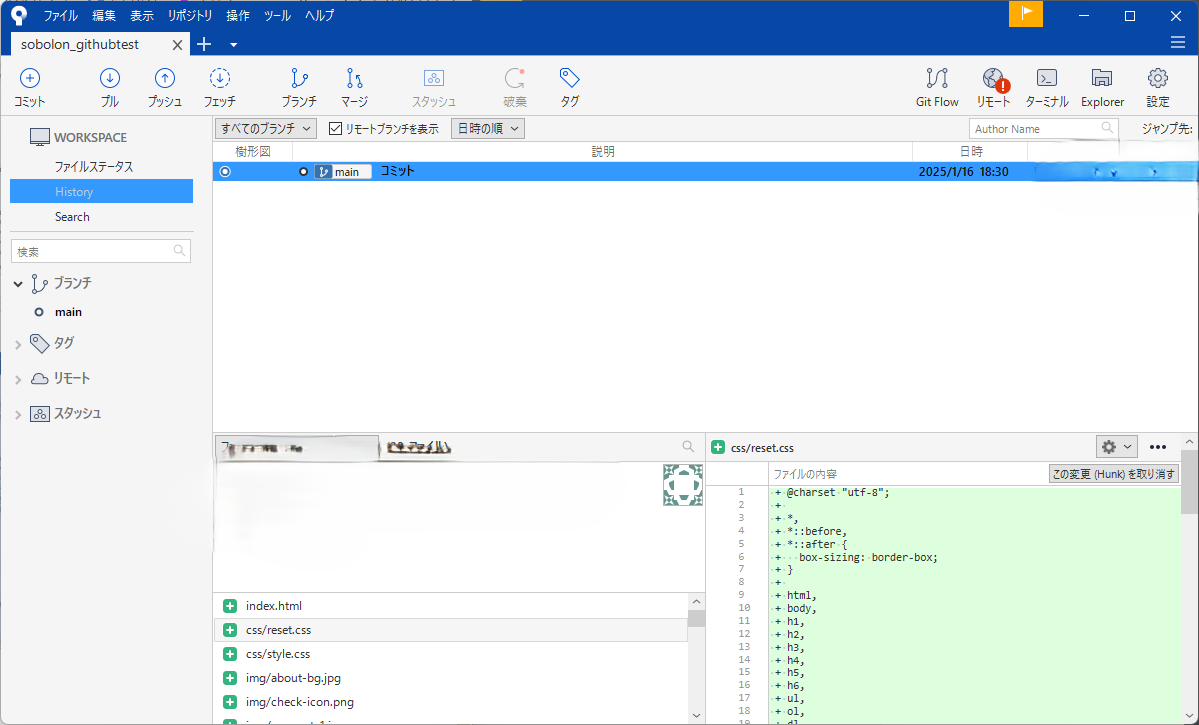Open the tab list dropdown arrow

tap(233, 45)
